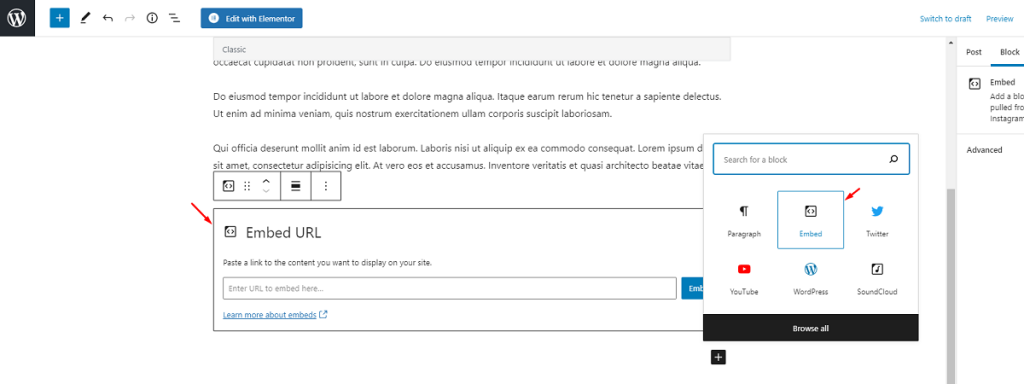Screen dimensions: 1024x384
Task: Select the pencil Tools icon
Action: coord(85,18)
